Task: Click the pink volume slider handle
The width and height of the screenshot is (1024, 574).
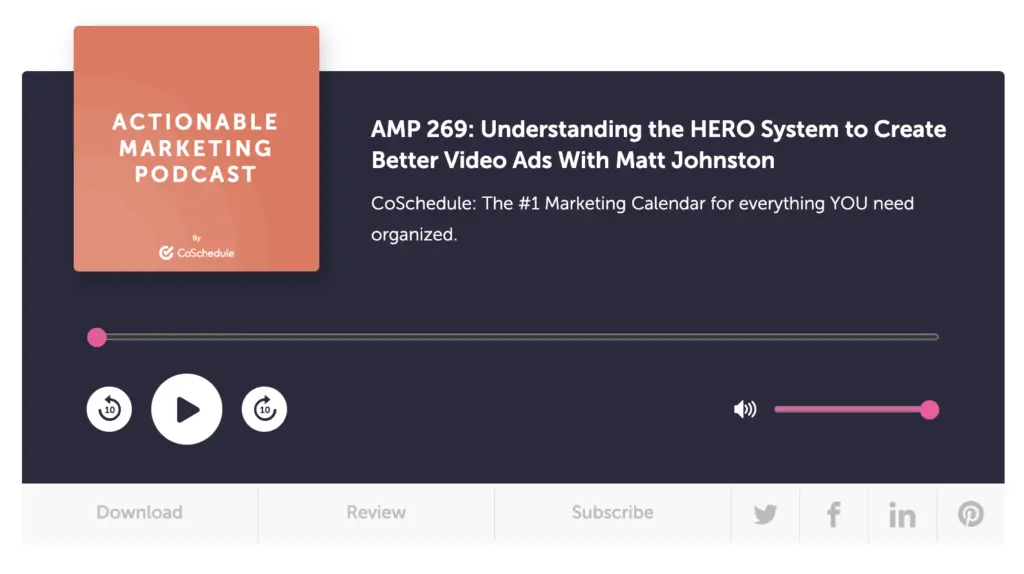Action: click(929, 409)
